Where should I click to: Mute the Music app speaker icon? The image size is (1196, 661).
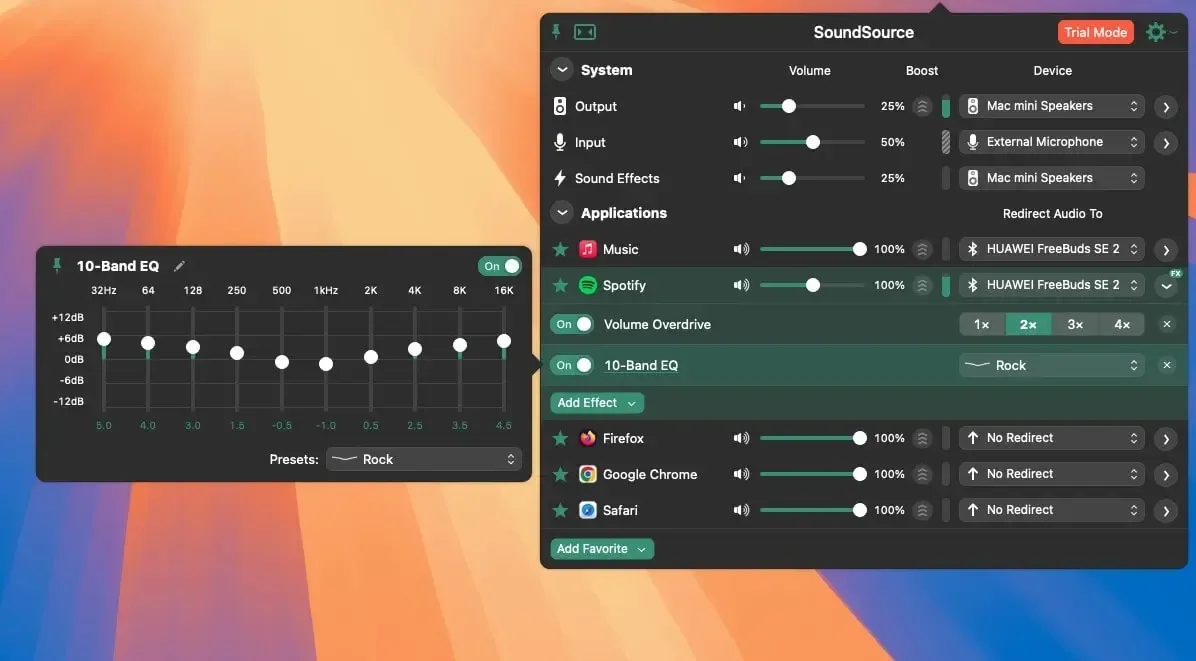pyautogui.click(x=741, y=249)
